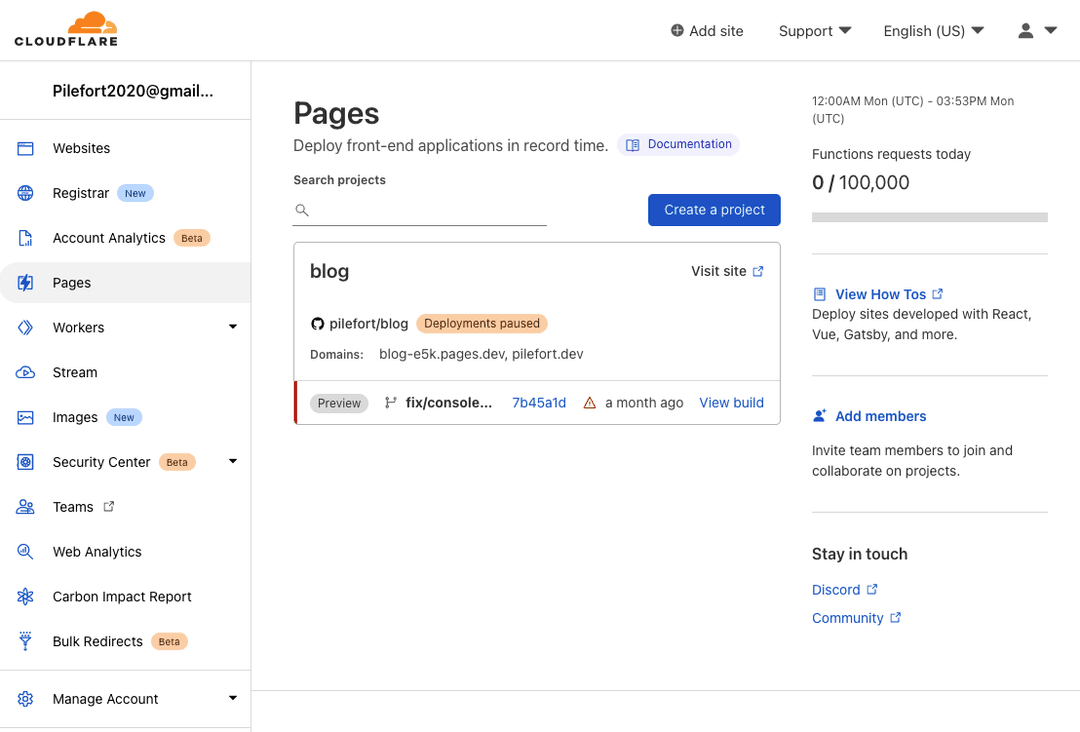The height and width of the screenshot is (732, 1080).
Task: Open the Stream cloud icon
Action: [25, 372]
